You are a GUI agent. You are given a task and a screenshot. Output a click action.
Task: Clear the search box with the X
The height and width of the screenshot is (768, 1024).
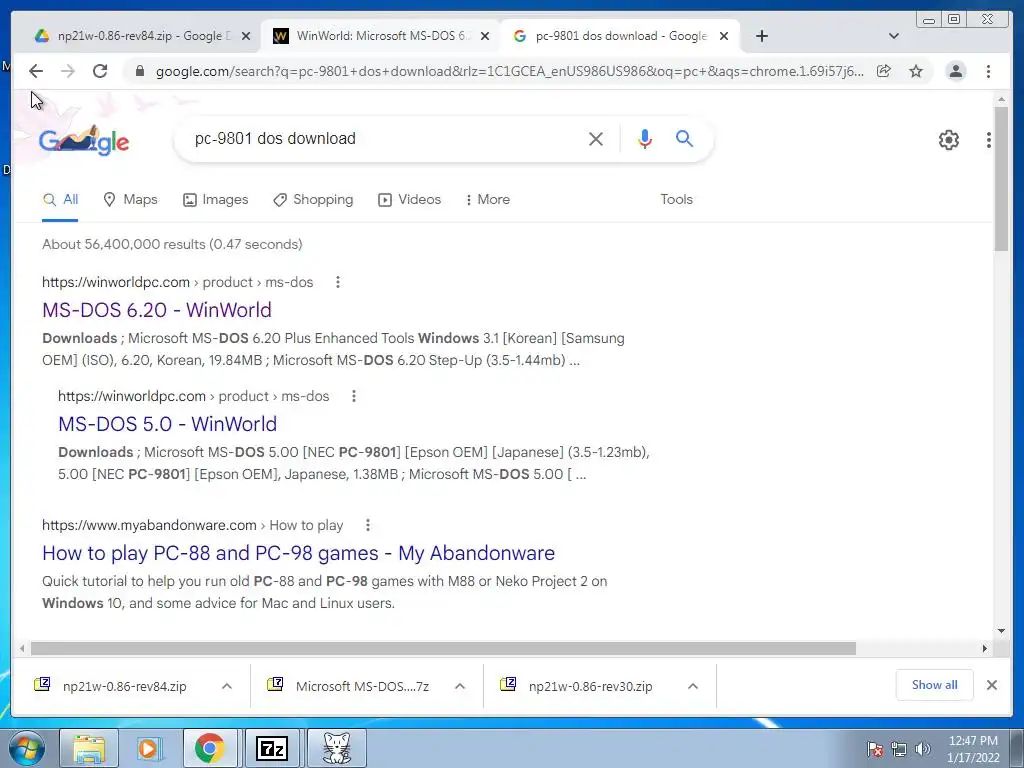[x=596, y=139]
